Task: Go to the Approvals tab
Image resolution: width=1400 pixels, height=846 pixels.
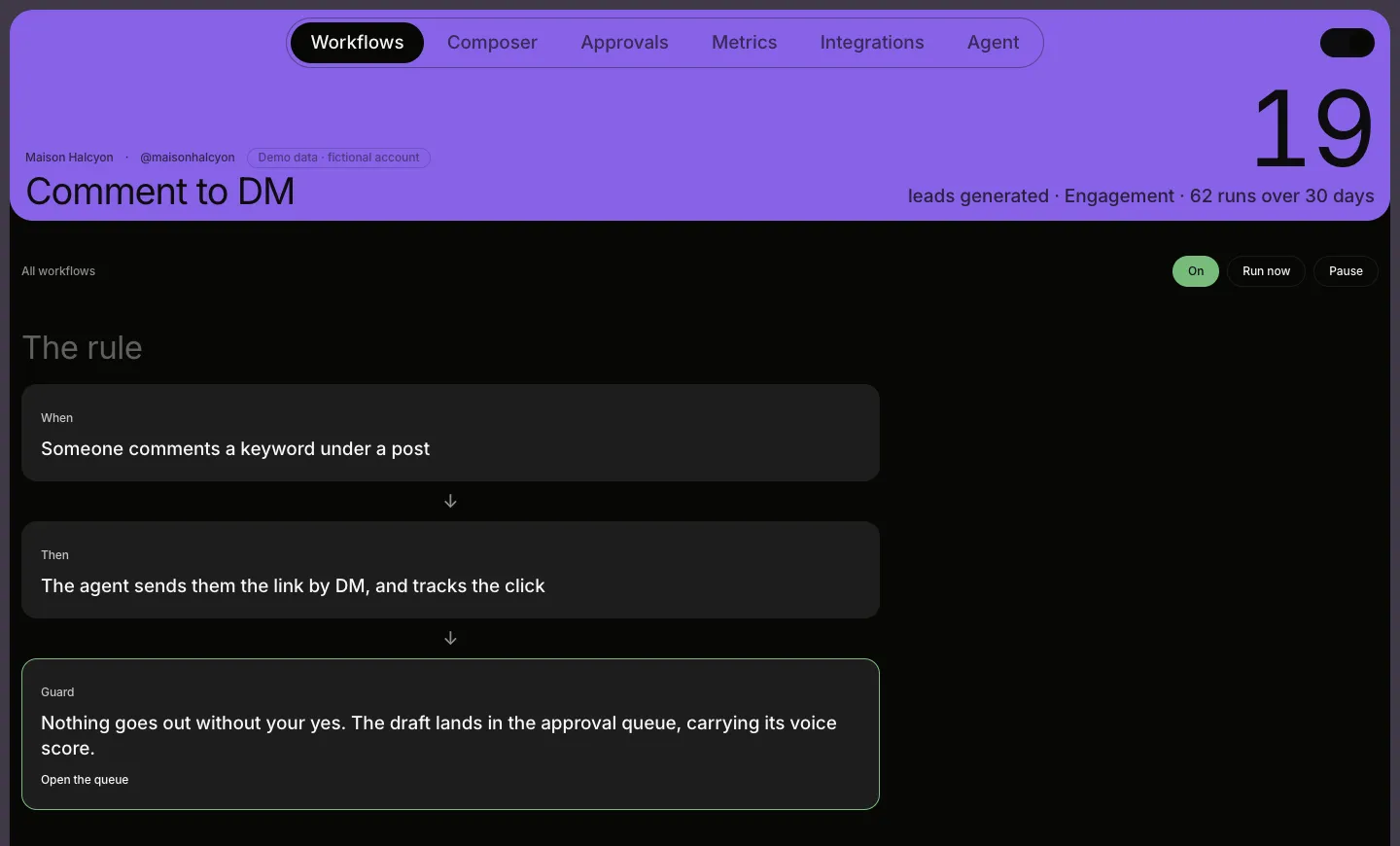Action: (x=624, y=43)
